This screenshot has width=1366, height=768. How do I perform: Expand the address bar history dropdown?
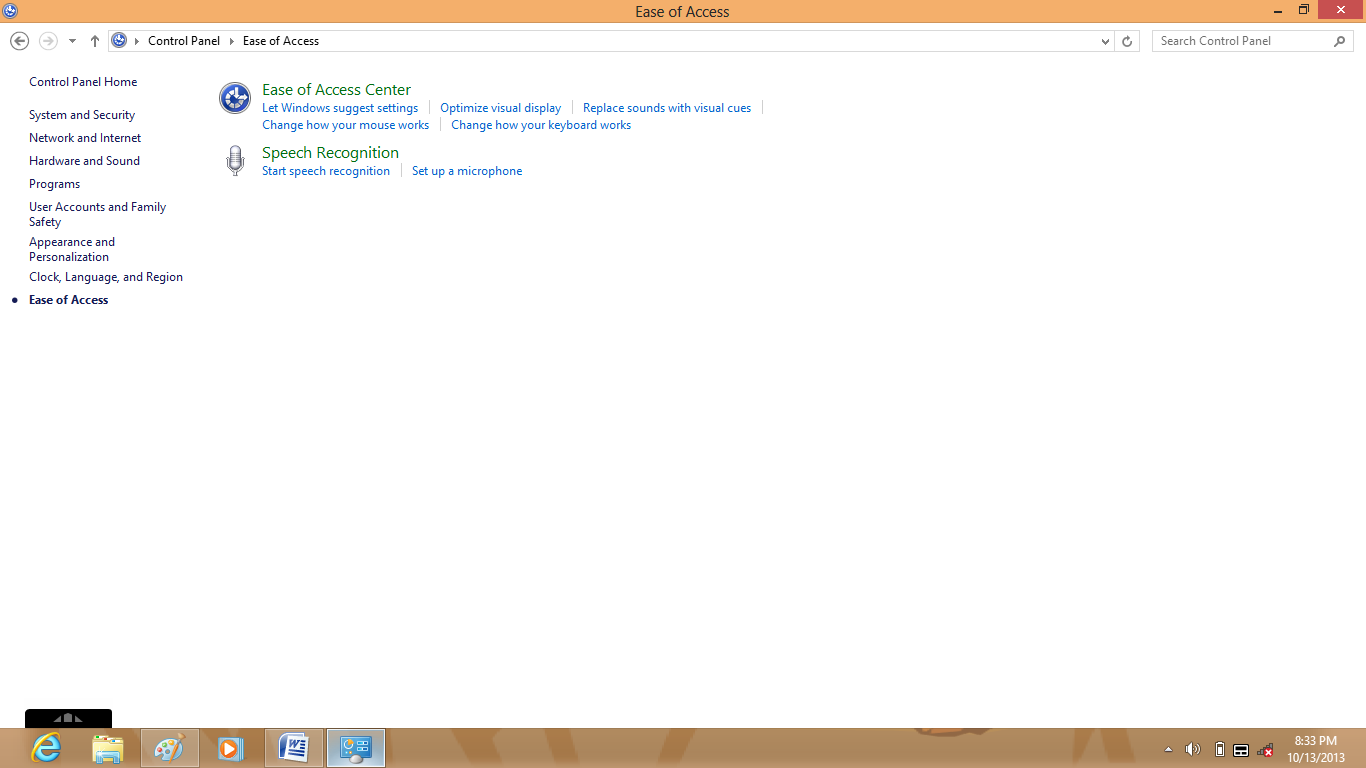click(x=1105, y=41)
